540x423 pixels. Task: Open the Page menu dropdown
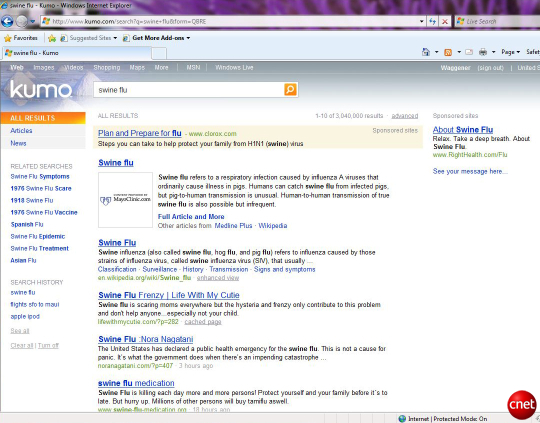click(510, 52)
